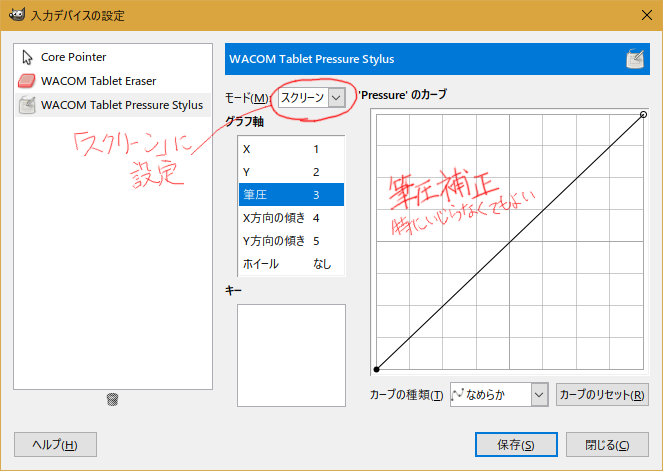This screenshot has height=471, width=663.
Task: Click the Pressure curve graph area
Action: tap(510, 242)
